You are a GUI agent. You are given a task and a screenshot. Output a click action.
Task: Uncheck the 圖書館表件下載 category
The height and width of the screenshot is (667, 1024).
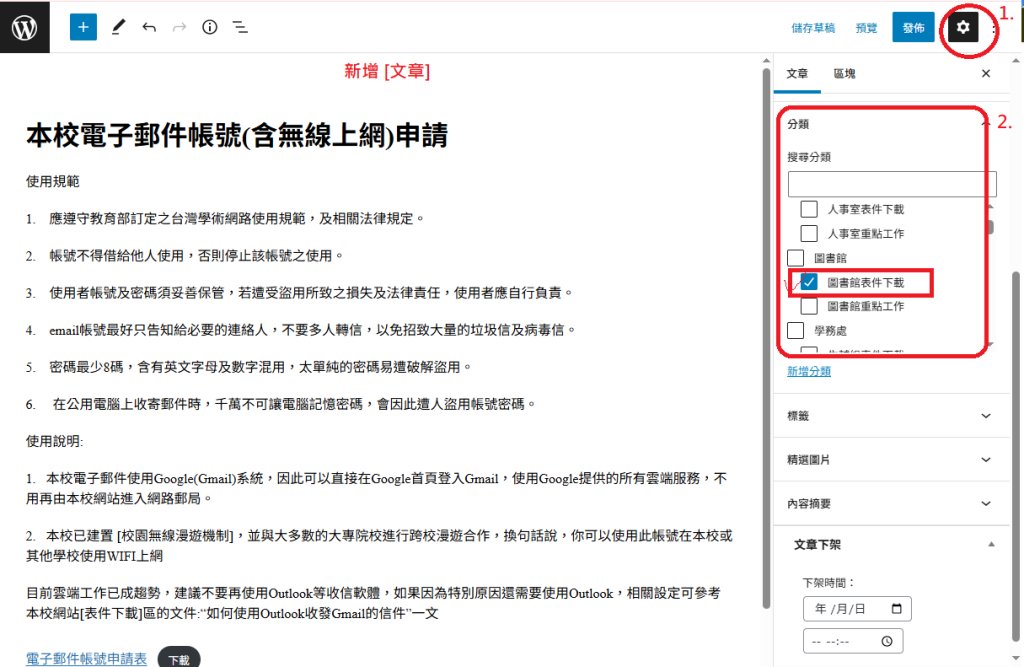[808, 282]
